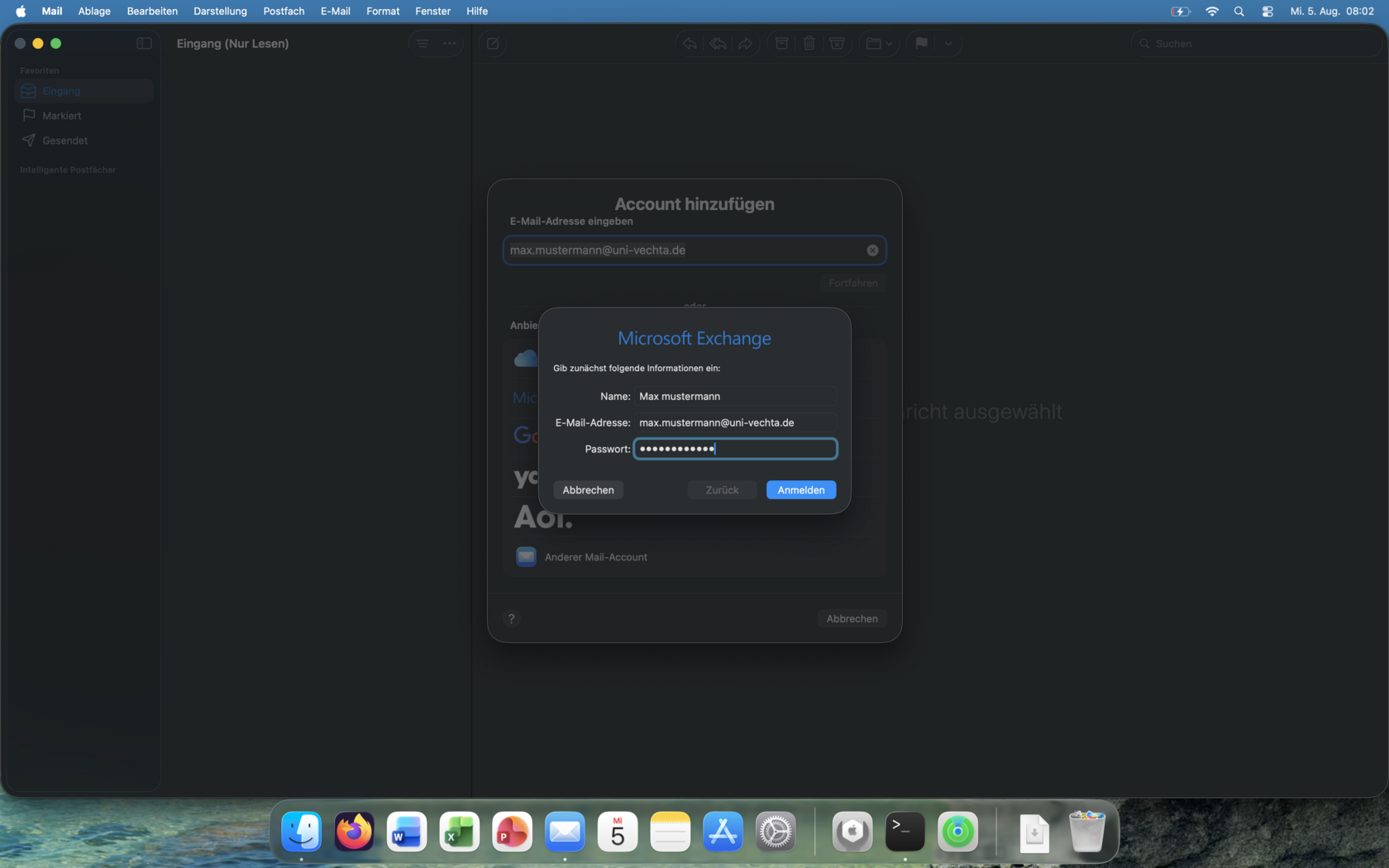This screenshot has width=1389, height=868.
Task: Open the message filter icon
Action: (422, 44)
